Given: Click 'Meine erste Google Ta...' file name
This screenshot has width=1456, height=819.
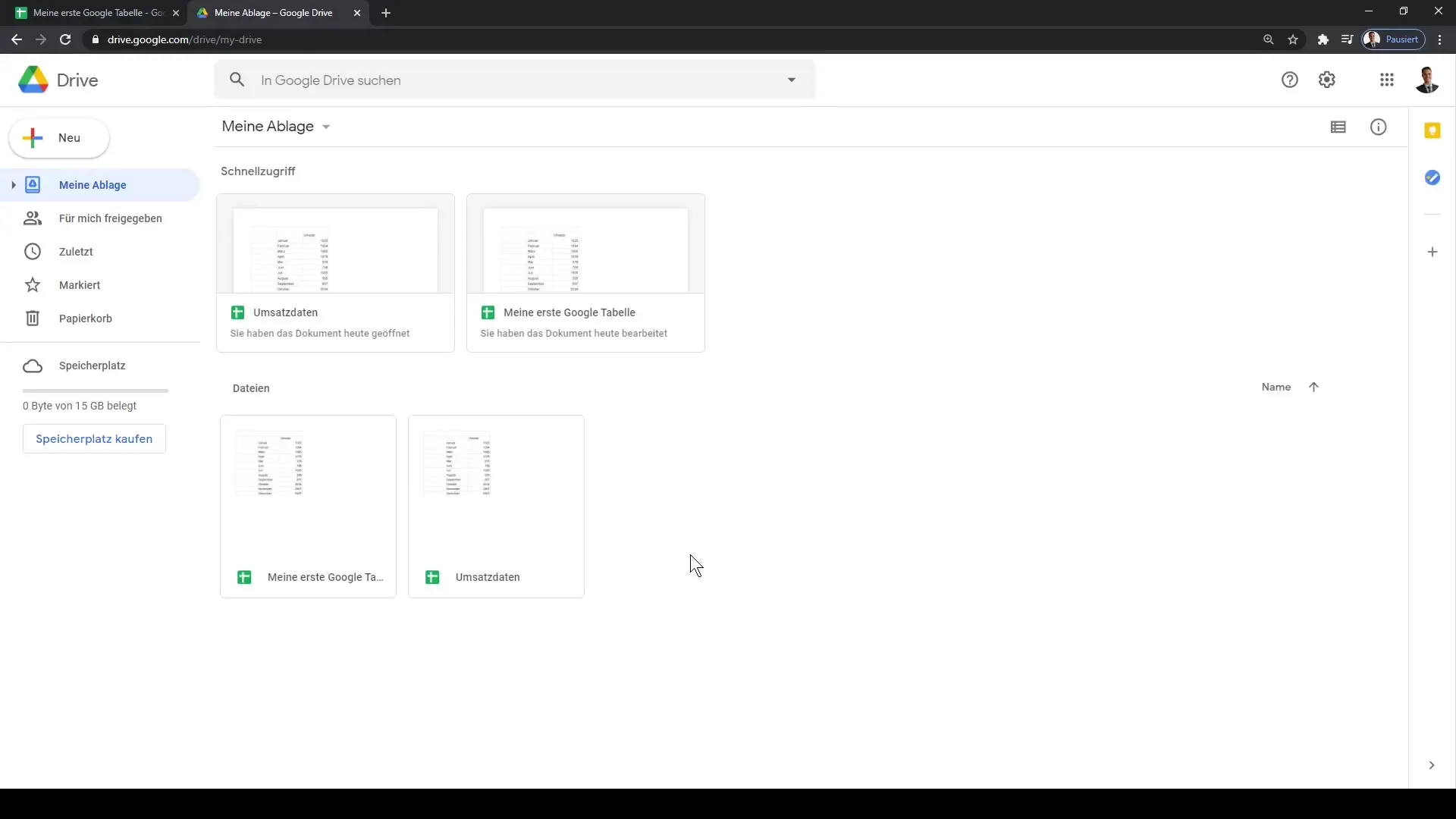Looking at the screenshot, I should tap(325, 577).
